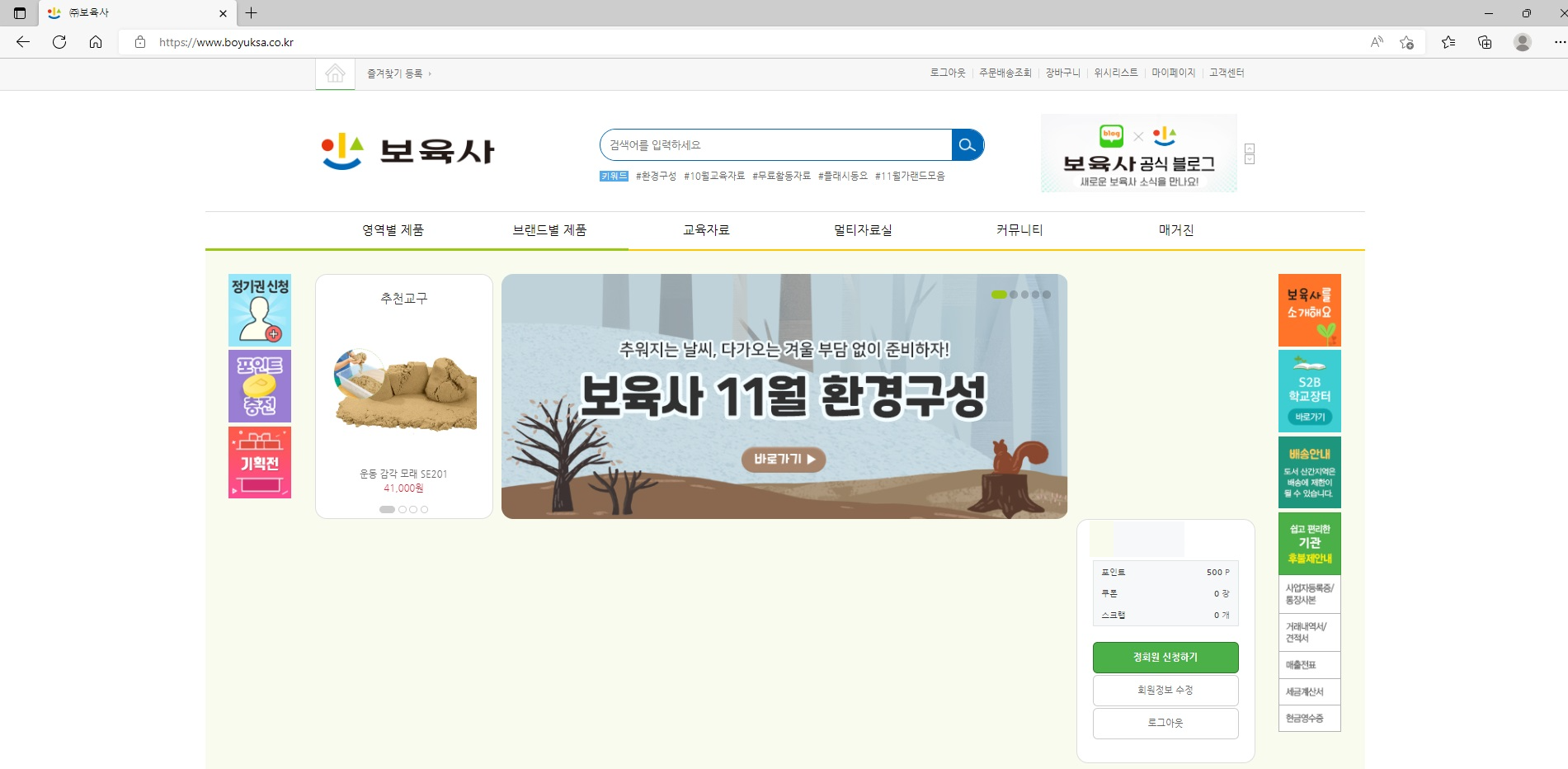Viewport: 1568px width, 769px height.
Task: Open the 멀티자료실 menu
Action: 863,230
